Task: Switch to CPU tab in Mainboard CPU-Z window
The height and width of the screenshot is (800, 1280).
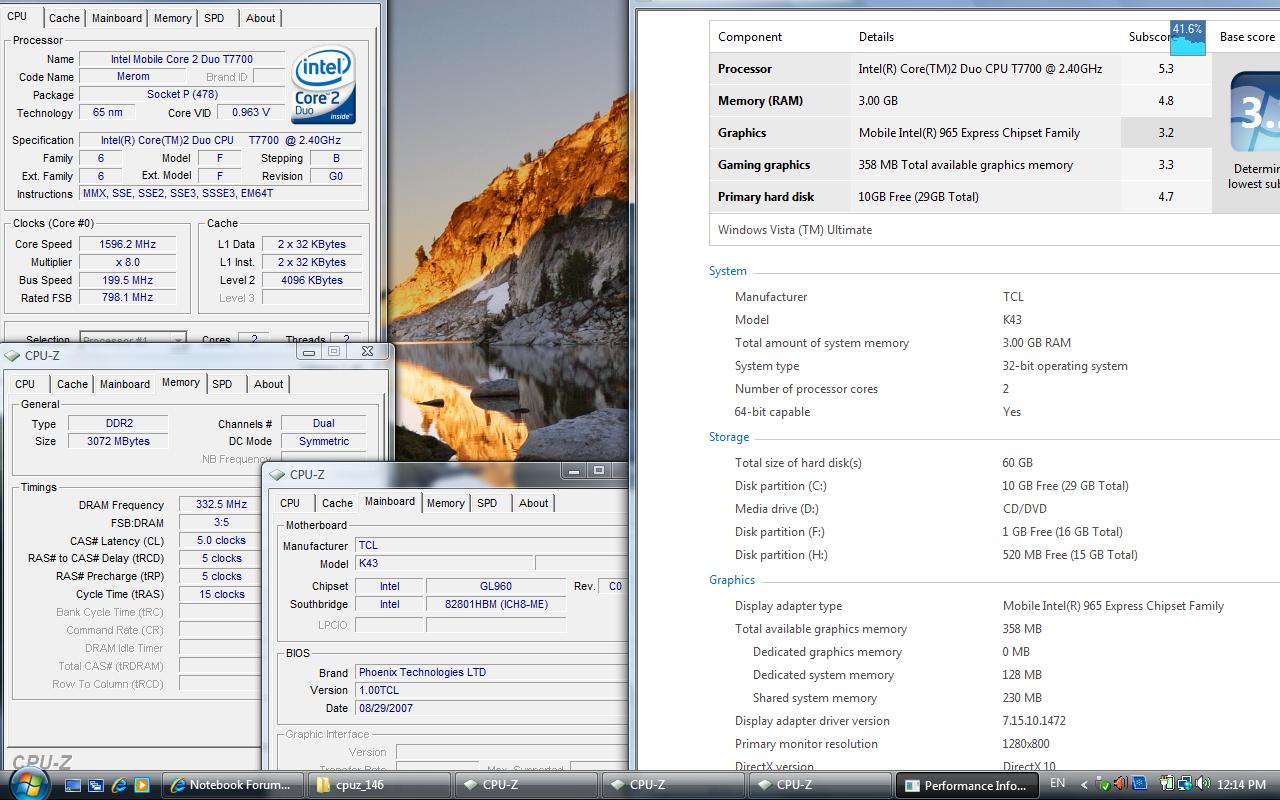Action: coord(290,503)
